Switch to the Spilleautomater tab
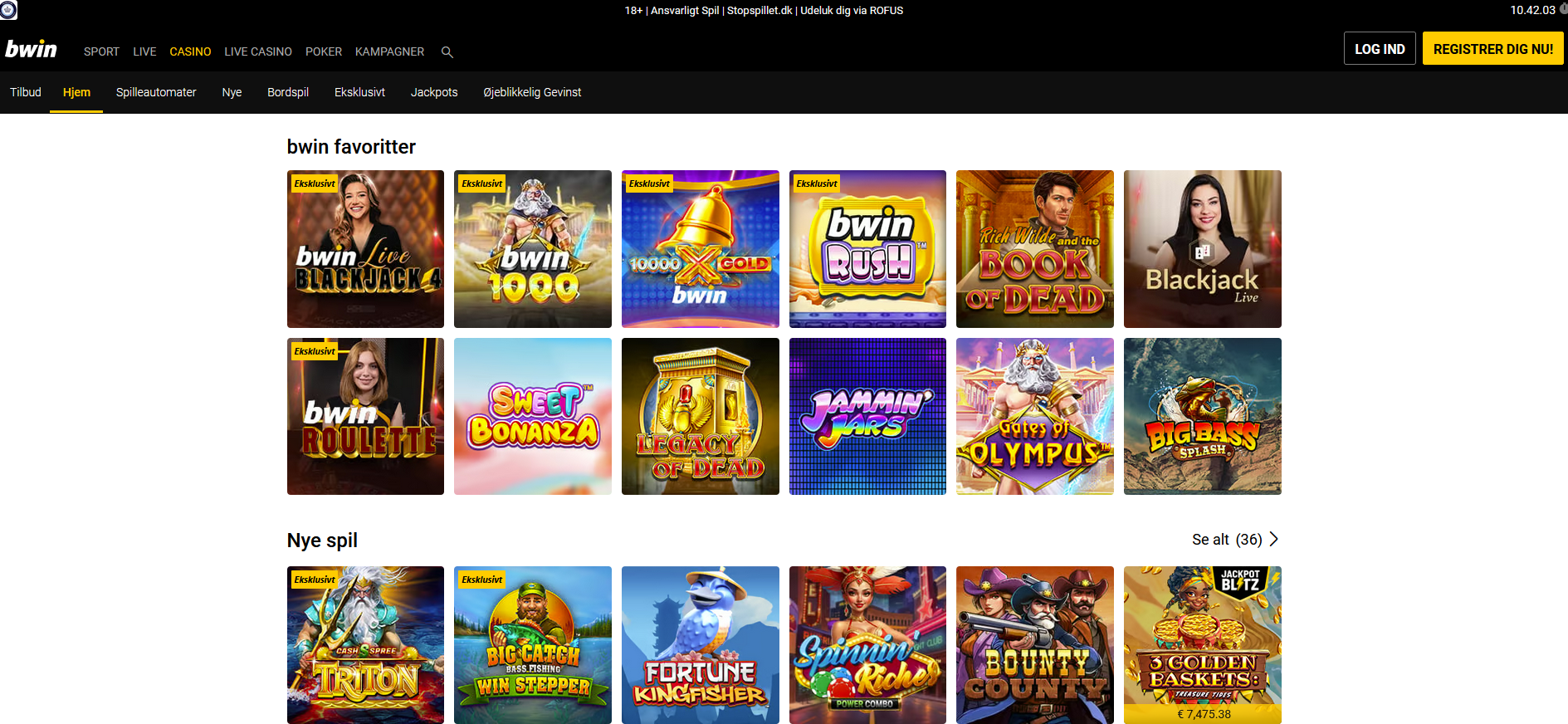 [156, 92]
